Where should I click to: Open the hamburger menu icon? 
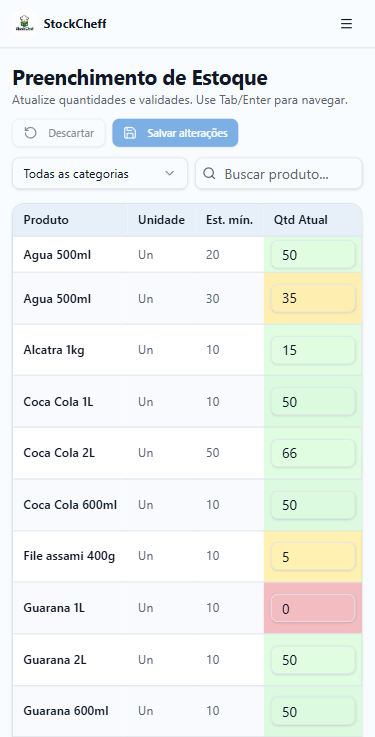point(346,24)
